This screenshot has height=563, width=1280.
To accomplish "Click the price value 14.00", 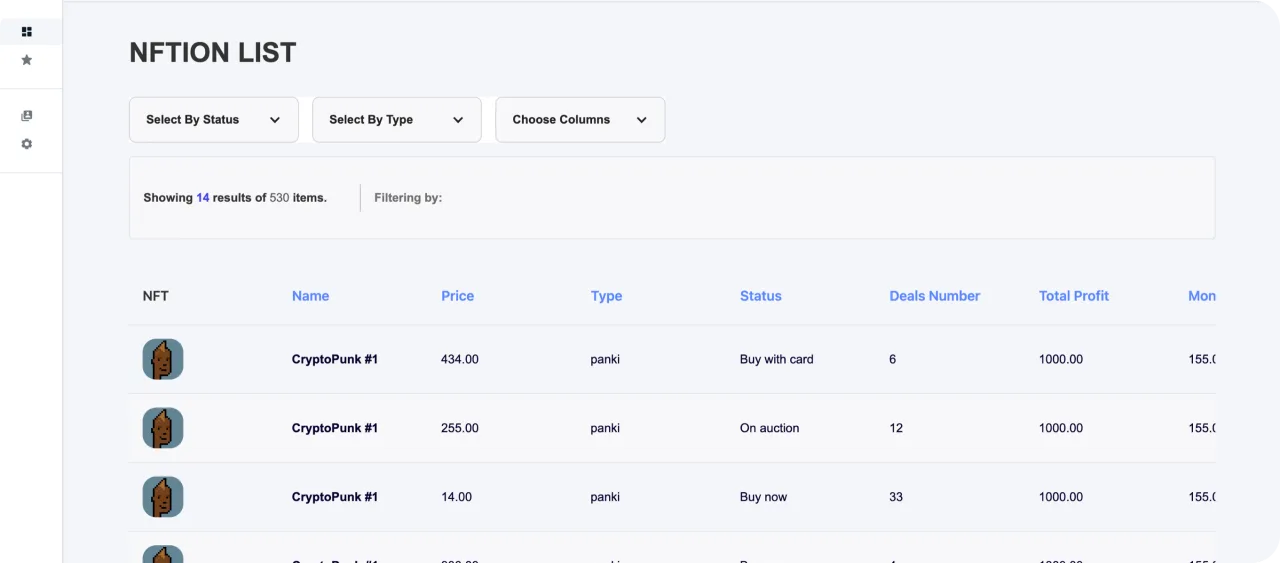I will click(457, 497).
